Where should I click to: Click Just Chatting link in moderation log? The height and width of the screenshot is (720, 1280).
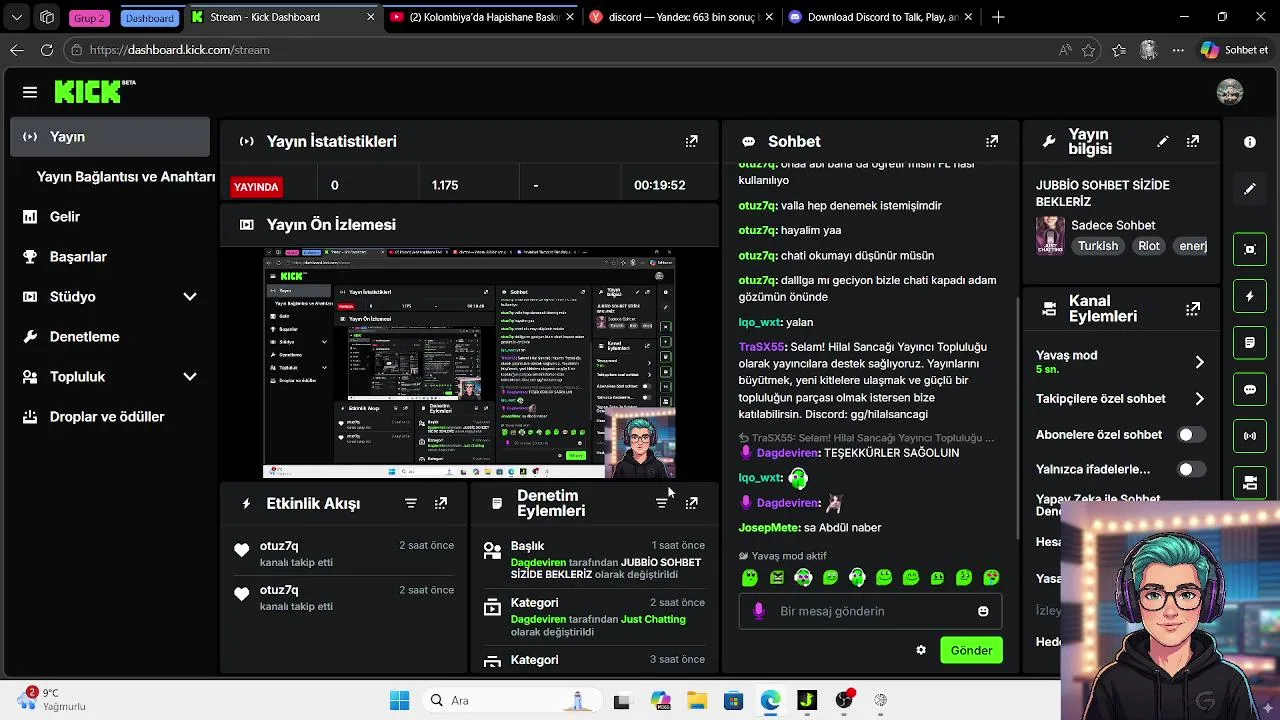[653, 619]
